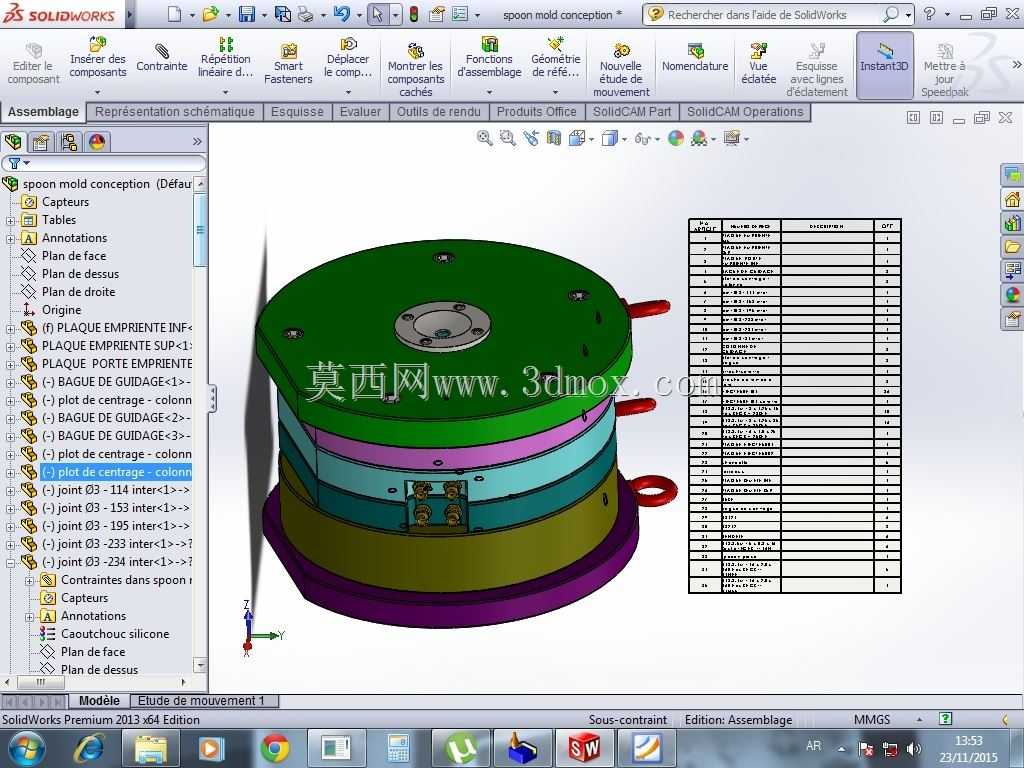1024x768 pixels.
Task: Click the Undo icon
Action: pyautogui.click(x=342, y=14)
